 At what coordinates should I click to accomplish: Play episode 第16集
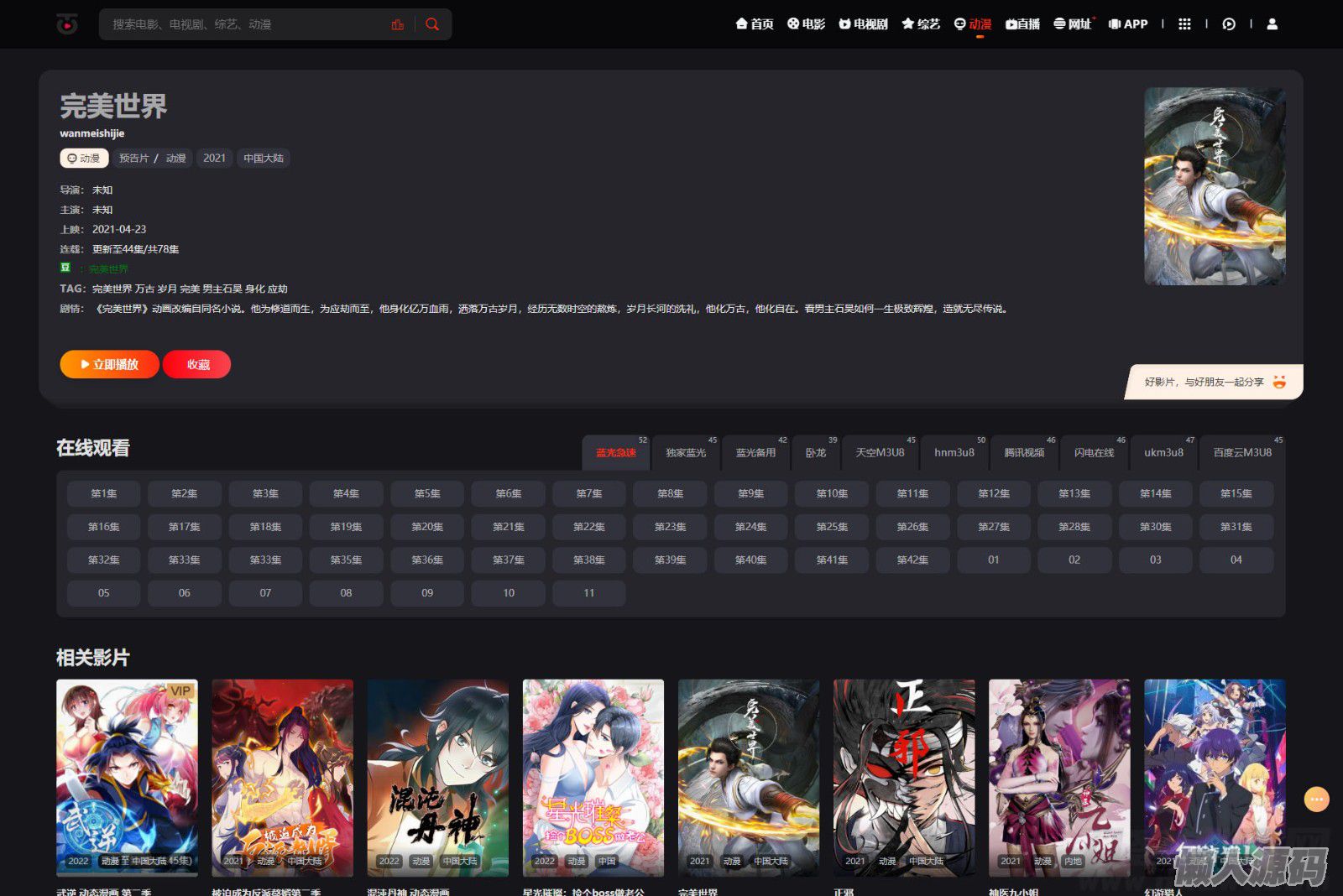(x=104, y=527)
